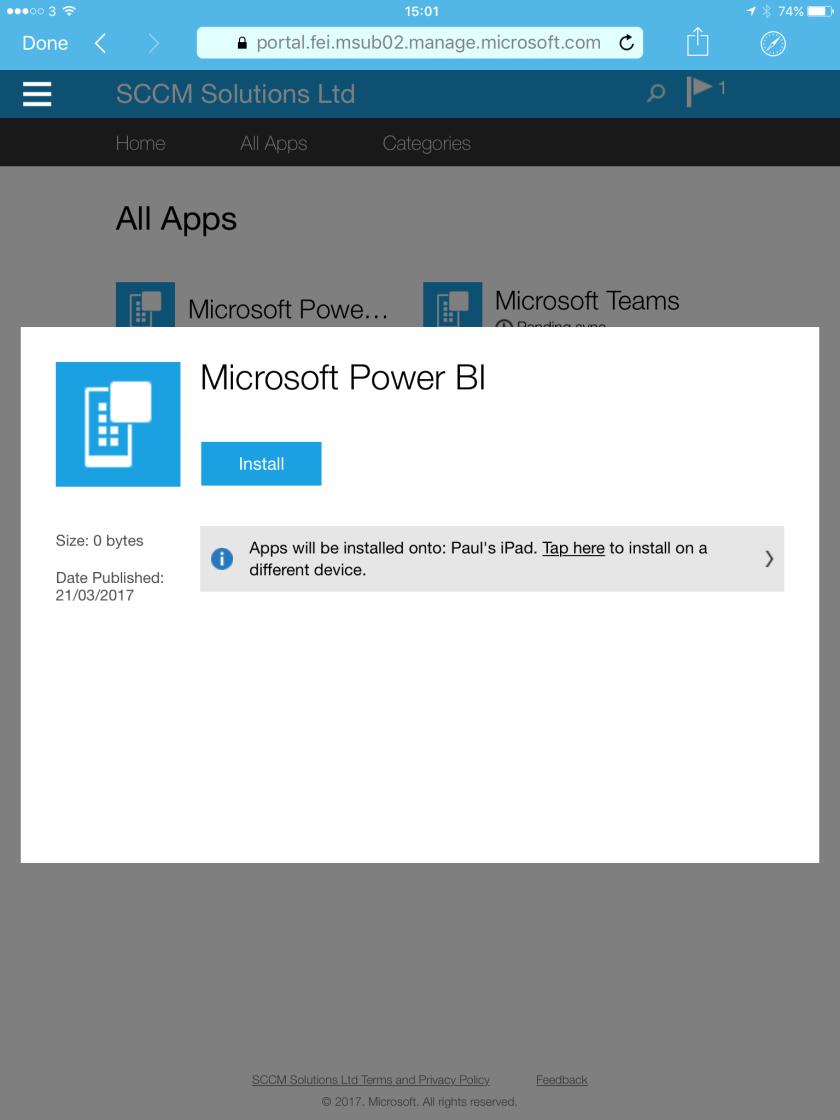This screenshot has width=840, height=1120.
Task: Tap Done to close browser
Action: click(45, 43)
